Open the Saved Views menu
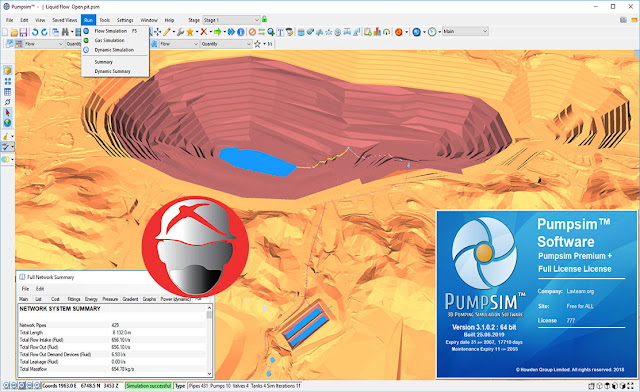Viewport: 640px width, 392px height. (64, 20)
